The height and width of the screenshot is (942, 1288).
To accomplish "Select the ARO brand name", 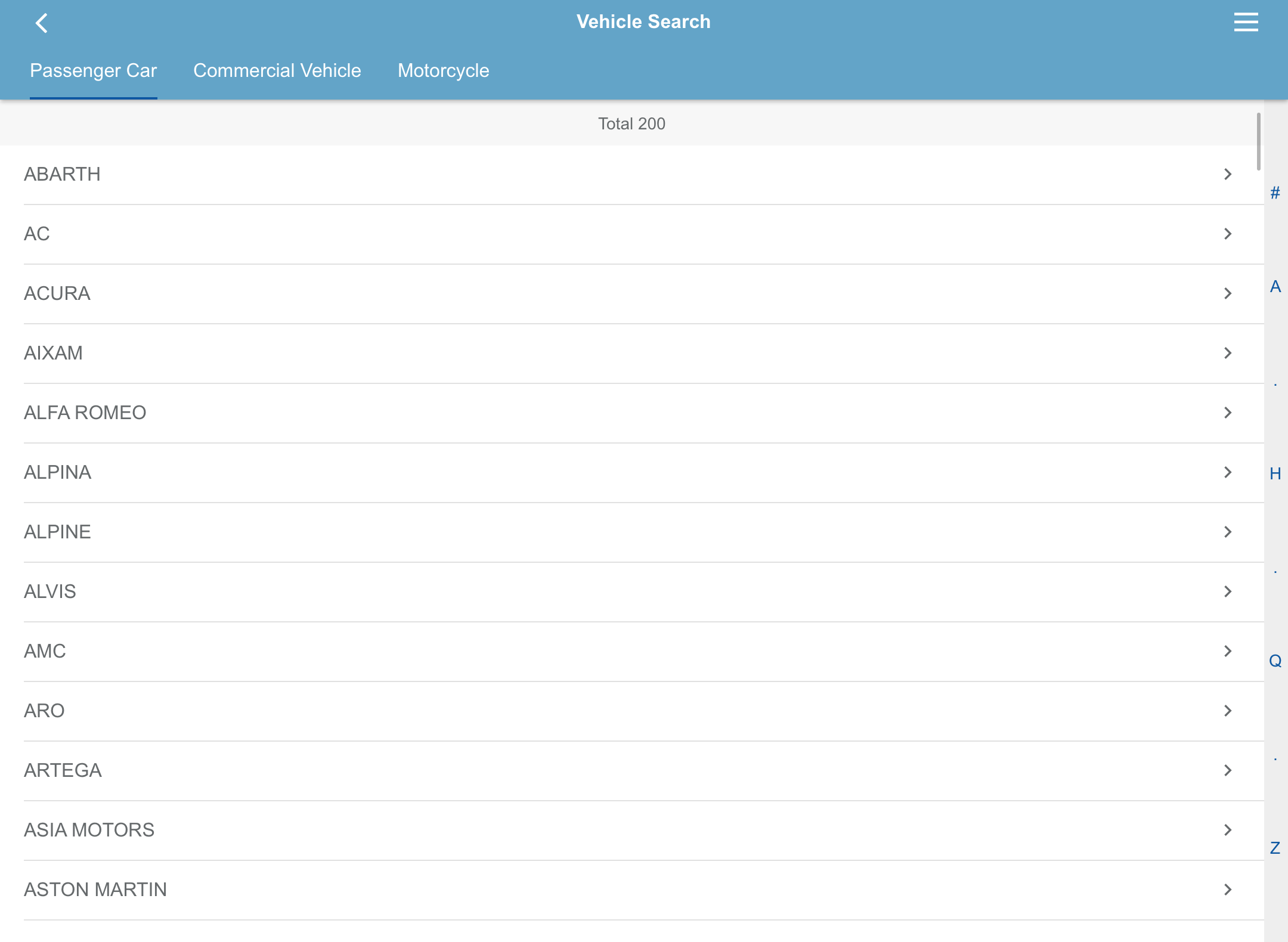I will click(x=44, y=711).
